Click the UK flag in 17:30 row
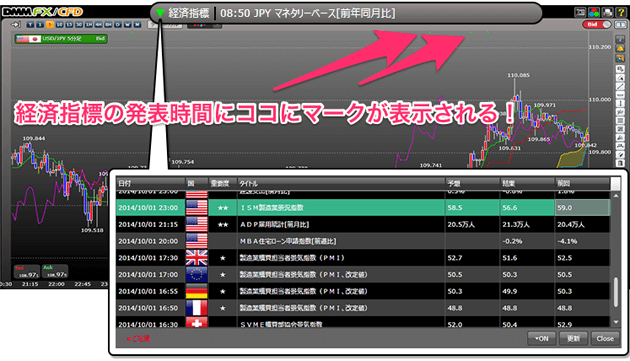The height and width of the screenshot is (361, 630). coord(196,258)
